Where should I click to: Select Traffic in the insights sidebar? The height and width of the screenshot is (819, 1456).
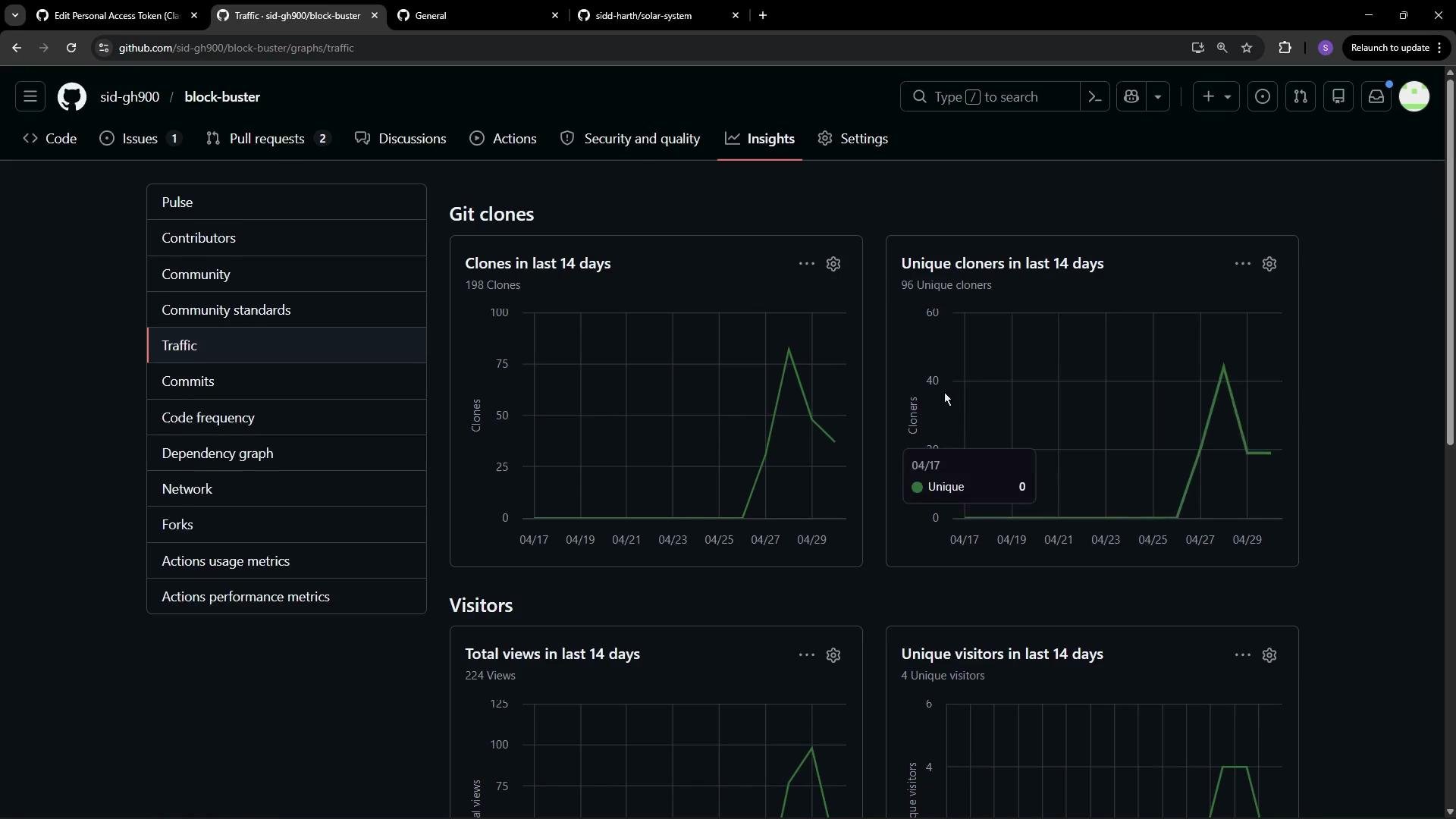tap(287, 346)
